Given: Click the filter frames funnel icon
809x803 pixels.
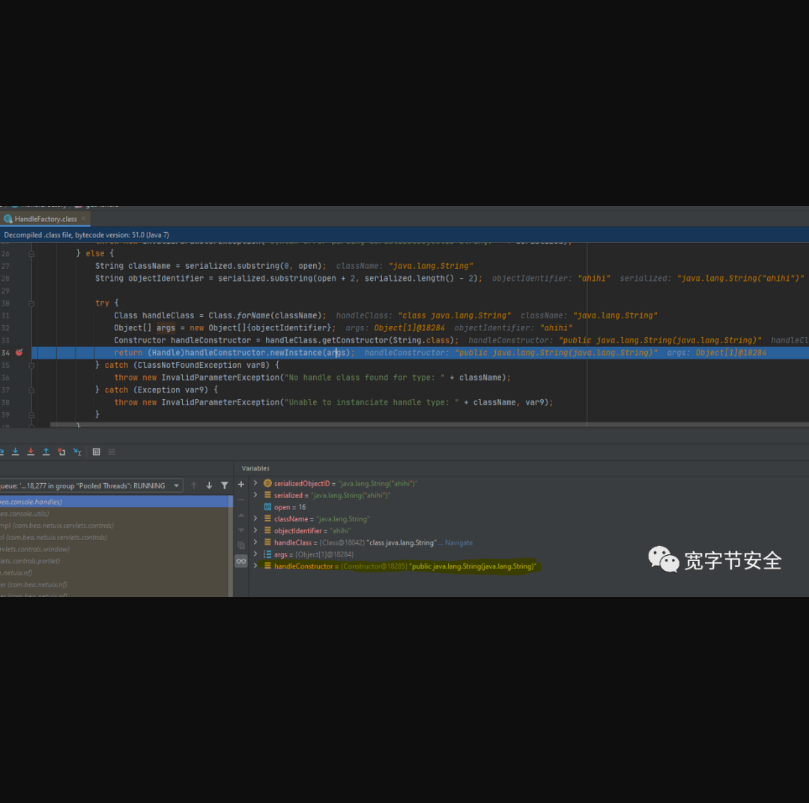Looking at the screenshot, I should [224, 485].
